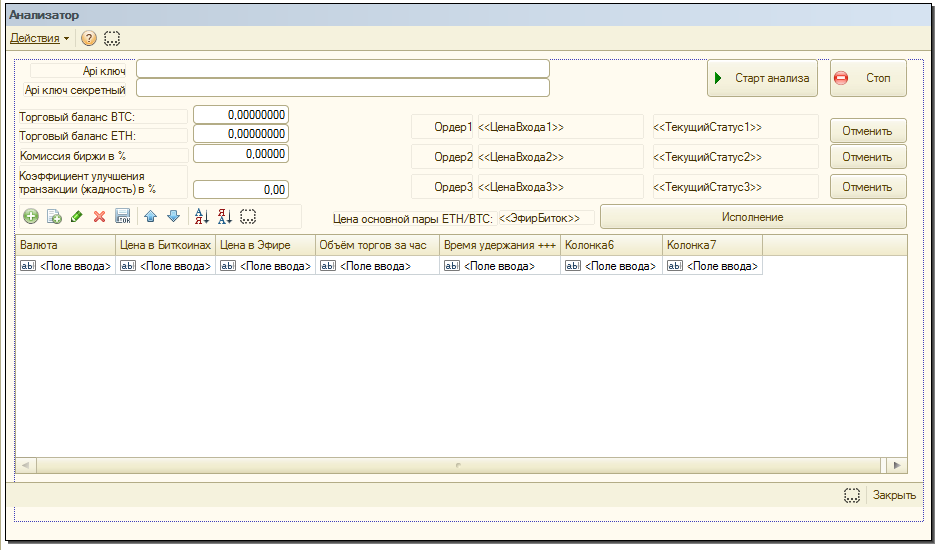Click the finish editing save icon
The width and height of the screenshot is (939, 550).
[123, 216]
